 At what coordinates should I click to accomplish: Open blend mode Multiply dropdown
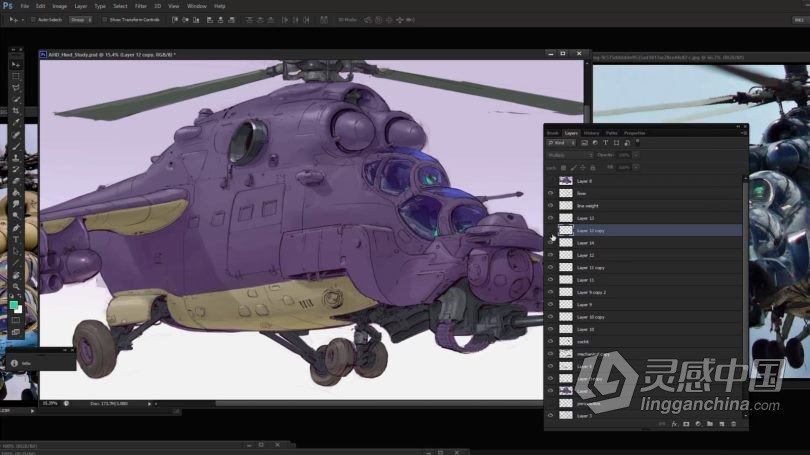click(x=570, y=155)
